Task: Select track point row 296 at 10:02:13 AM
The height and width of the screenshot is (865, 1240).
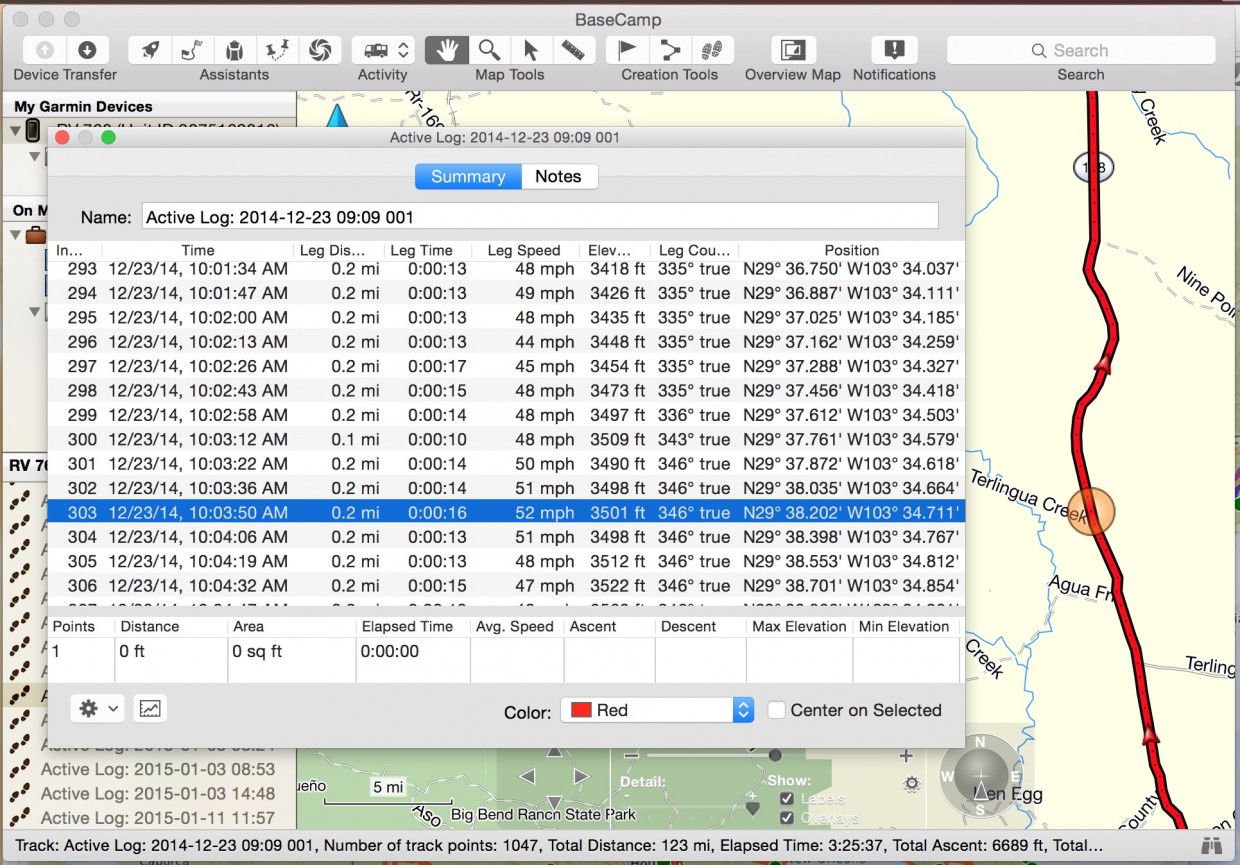Action: [x=506, y=342]
